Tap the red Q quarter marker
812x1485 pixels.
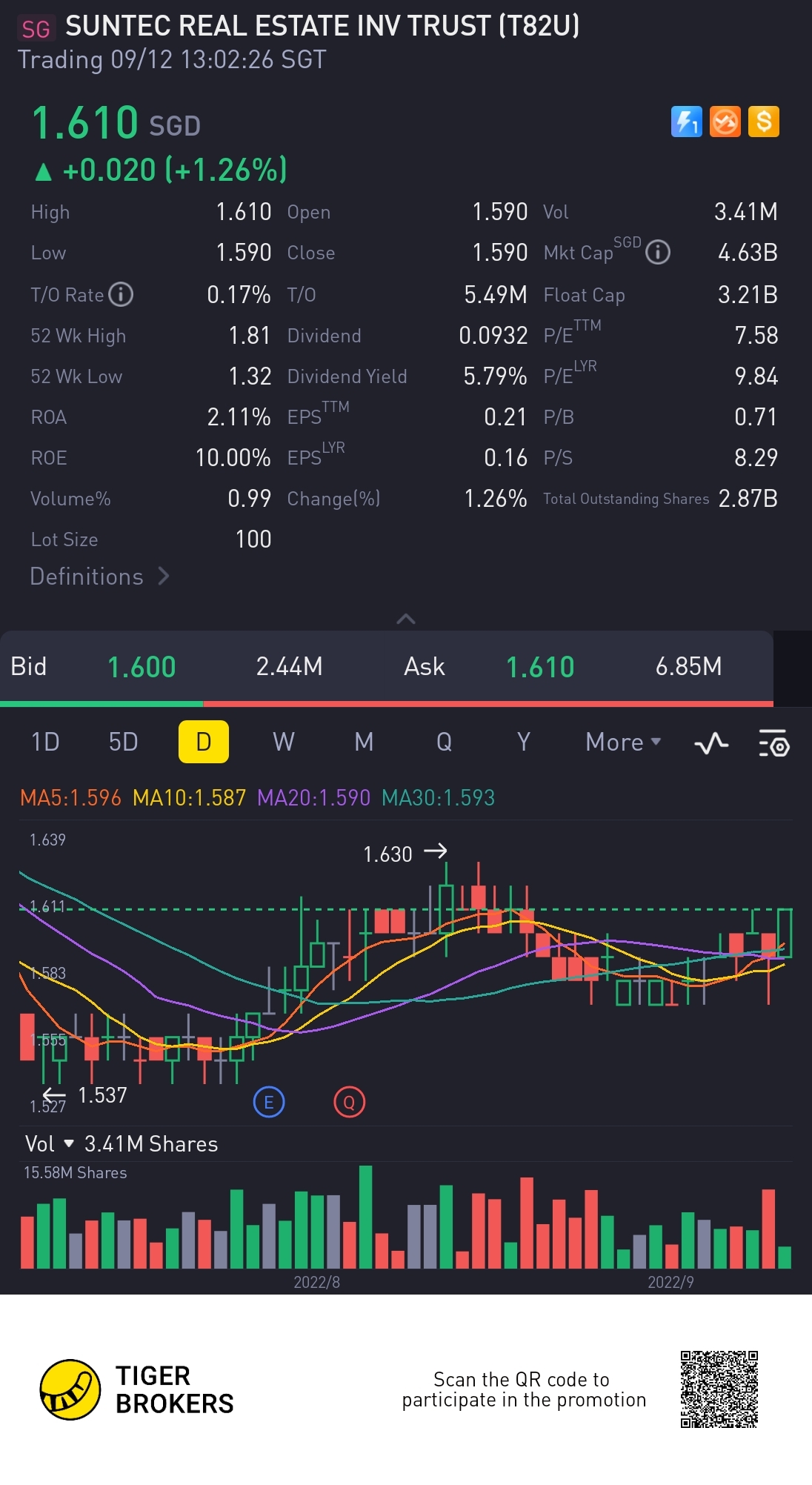[349, 1102]
